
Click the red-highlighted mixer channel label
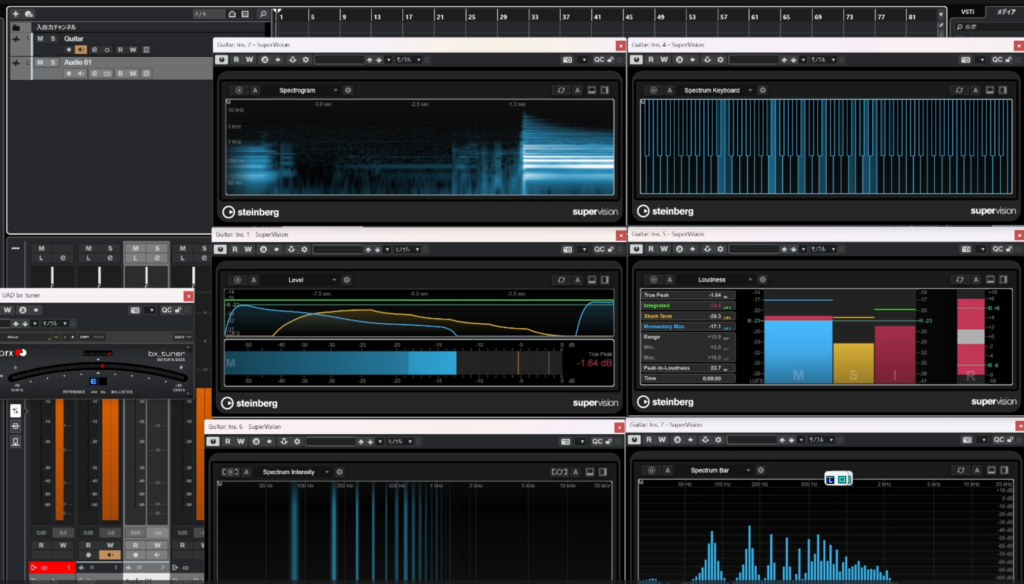[x=52, y=567]
